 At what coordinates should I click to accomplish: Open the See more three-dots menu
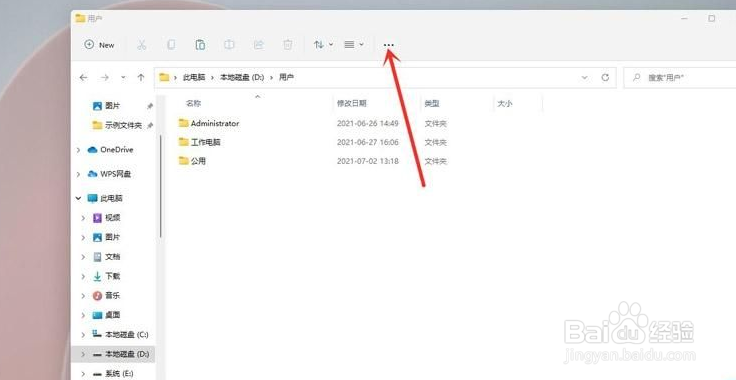coord(389,45)
